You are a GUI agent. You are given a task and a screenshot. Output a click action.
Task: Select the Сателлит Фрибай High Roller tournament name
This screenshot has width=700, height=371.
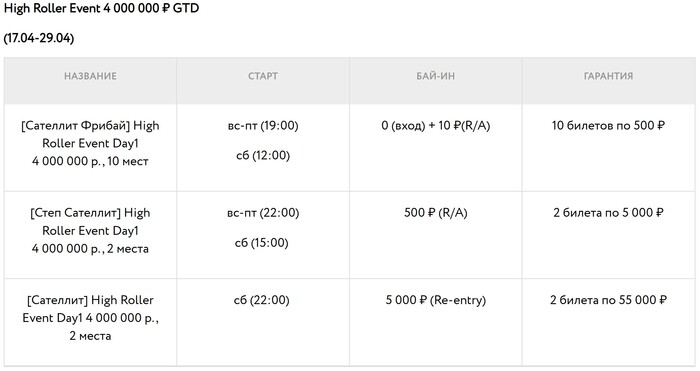(90, 143)
